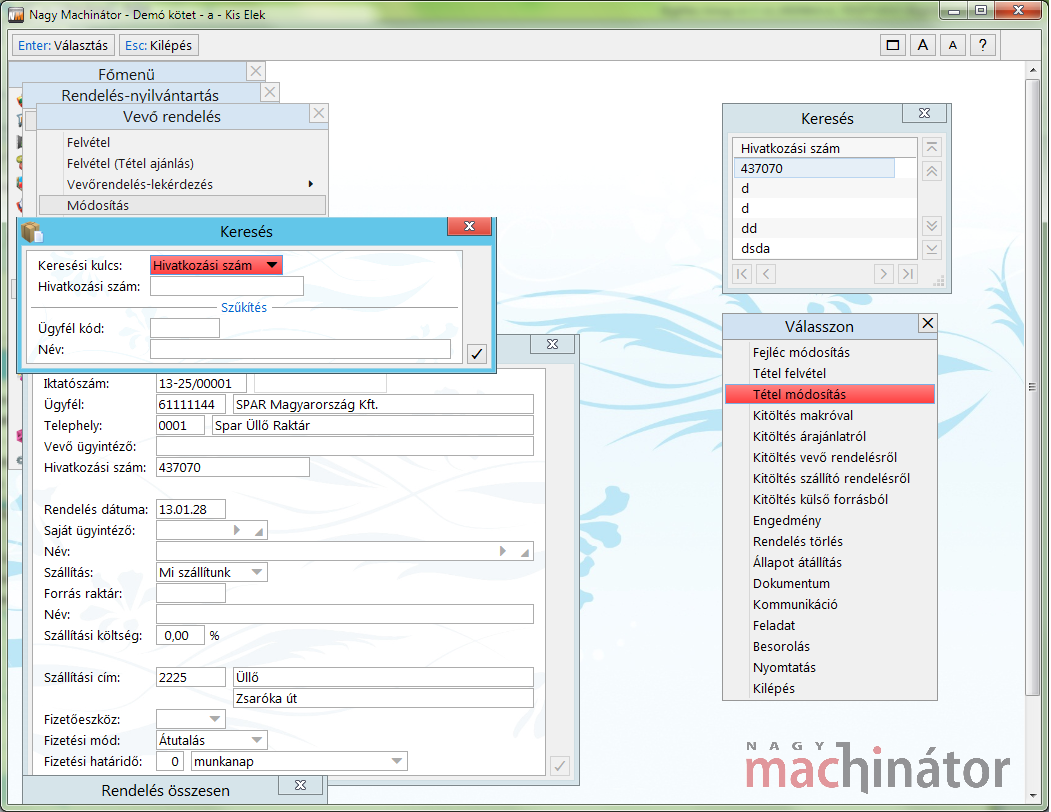Choose Kitöltés külső forrásból option
Viewport: 1051px width, 812px height.
[830, 499]
